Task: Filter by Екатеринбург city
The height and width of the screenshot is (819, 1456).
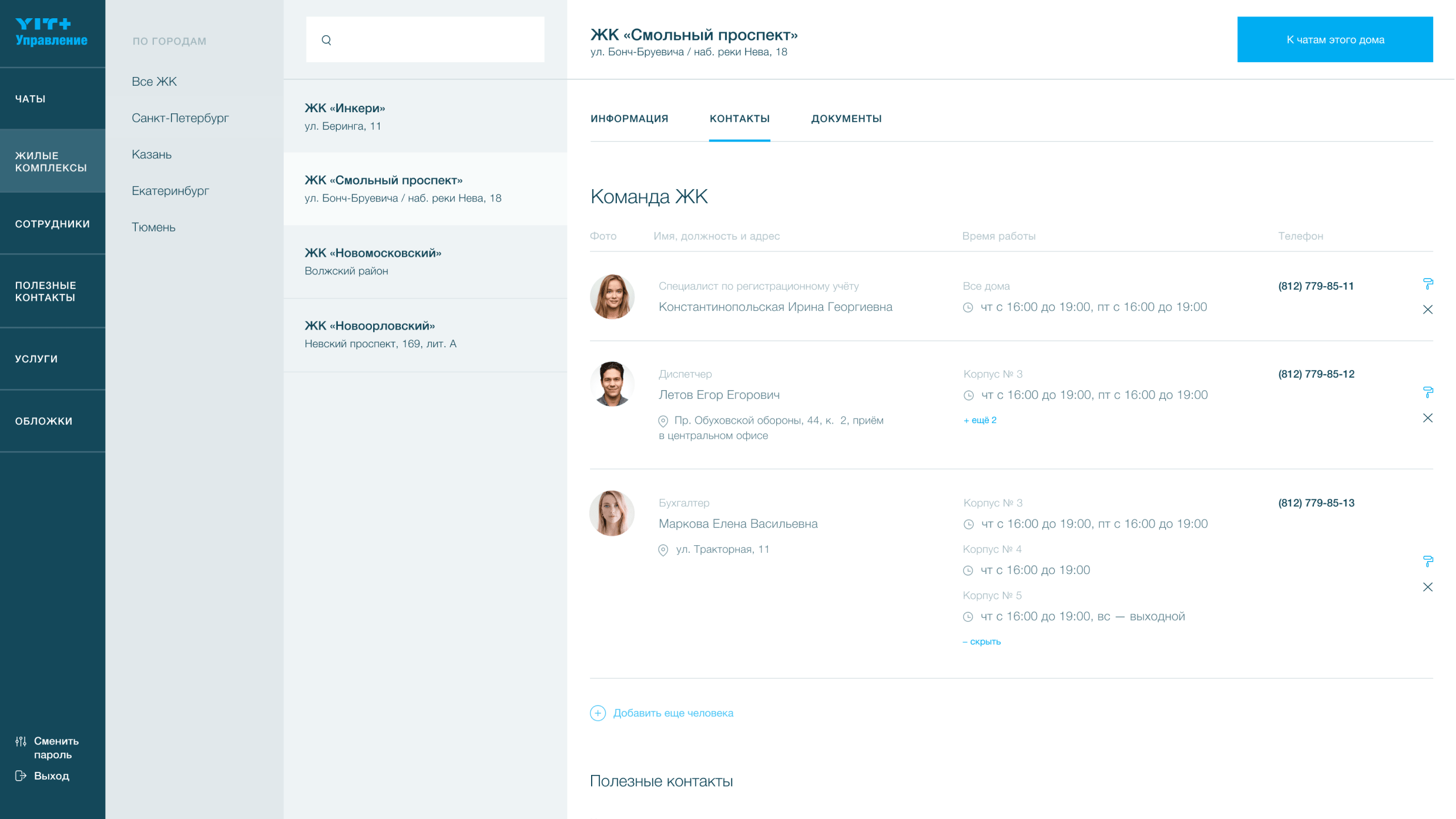Action: click(170, 191)
